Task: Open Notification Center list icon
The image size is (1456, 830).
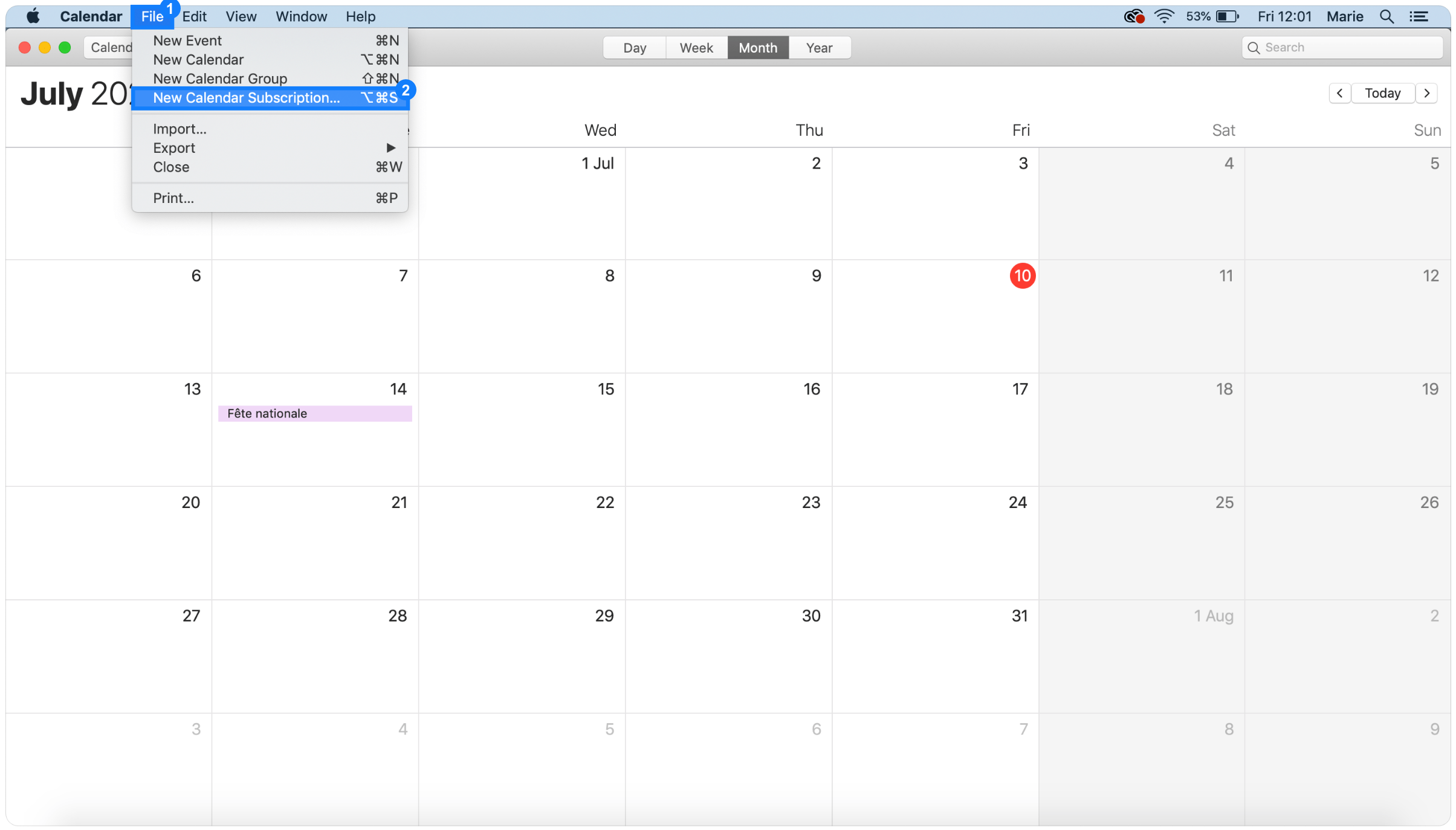Action: coord(1419,16)
